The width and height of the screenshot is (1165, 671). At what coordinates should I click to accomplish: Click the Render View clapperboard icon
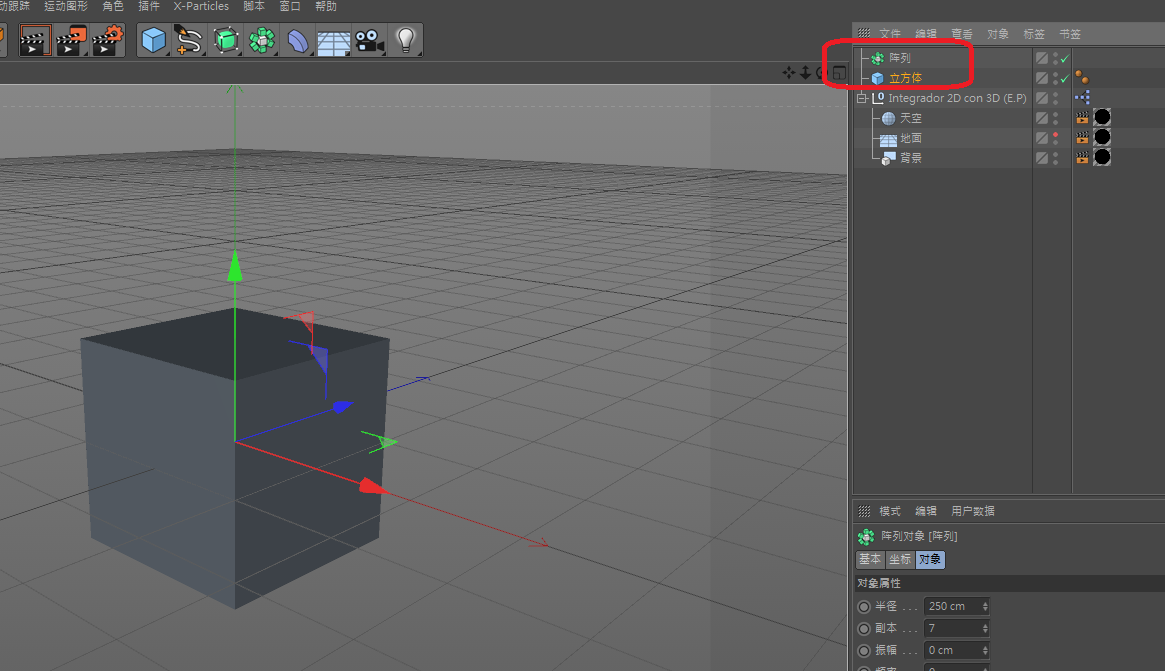tap(35, 40)
